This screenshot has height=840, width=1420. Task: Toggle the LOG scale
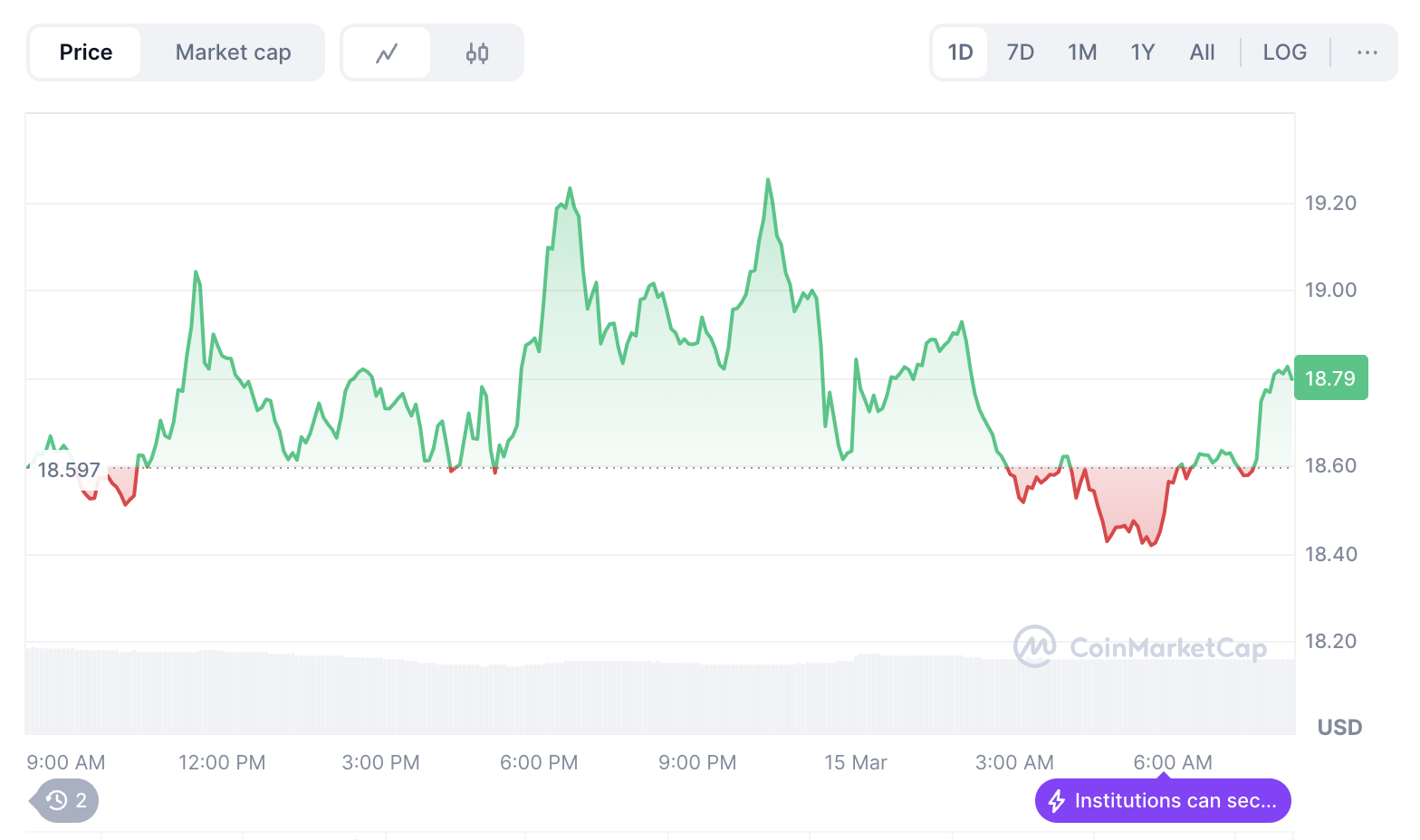(x=1284, y=52)
